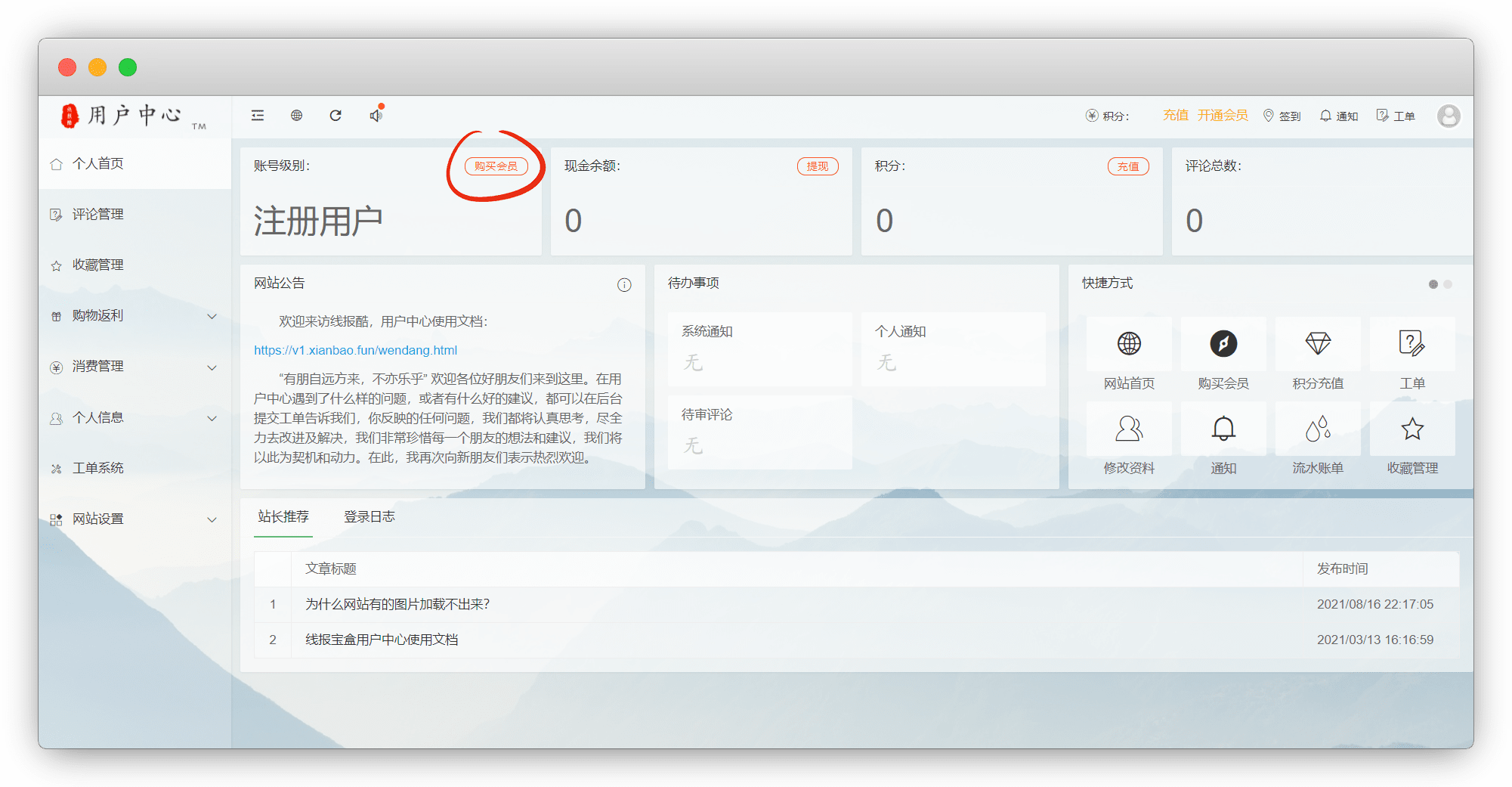1512x787 pixels.
Task: Click the globe icon in top toolbar
Action: coord(296,116)
